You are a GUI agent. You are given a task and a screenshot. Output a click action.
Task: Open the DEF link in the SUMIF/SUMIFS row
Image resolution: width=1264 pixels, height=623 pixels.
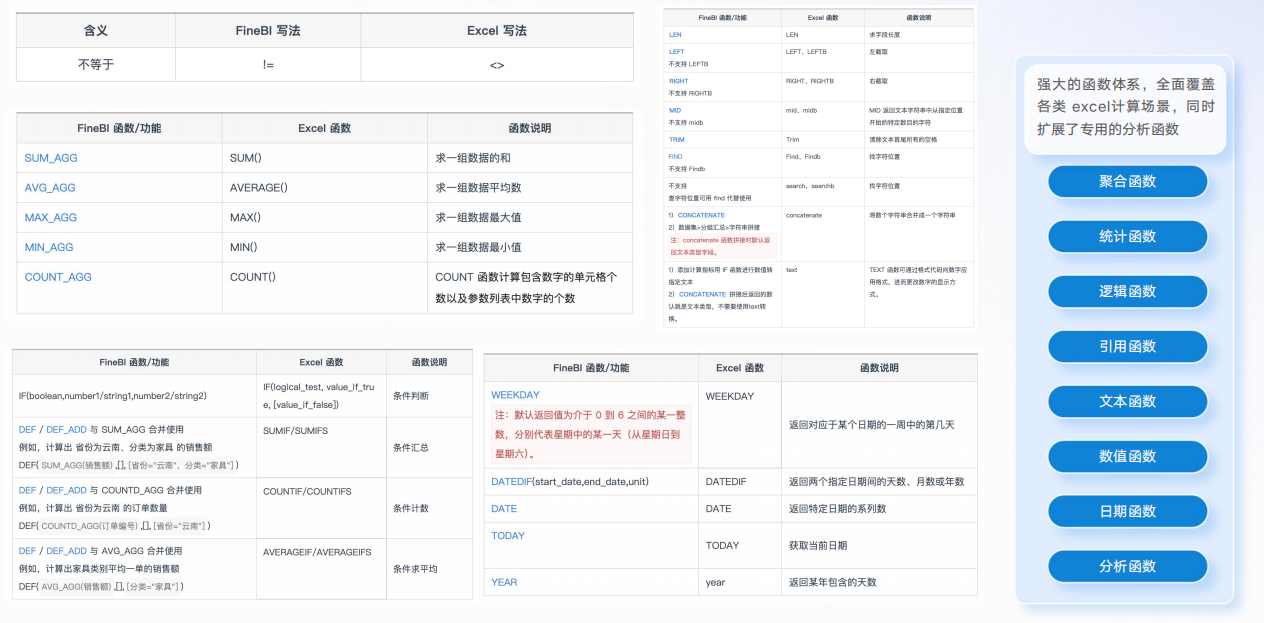pyautogui.click(x=27, y=430)
